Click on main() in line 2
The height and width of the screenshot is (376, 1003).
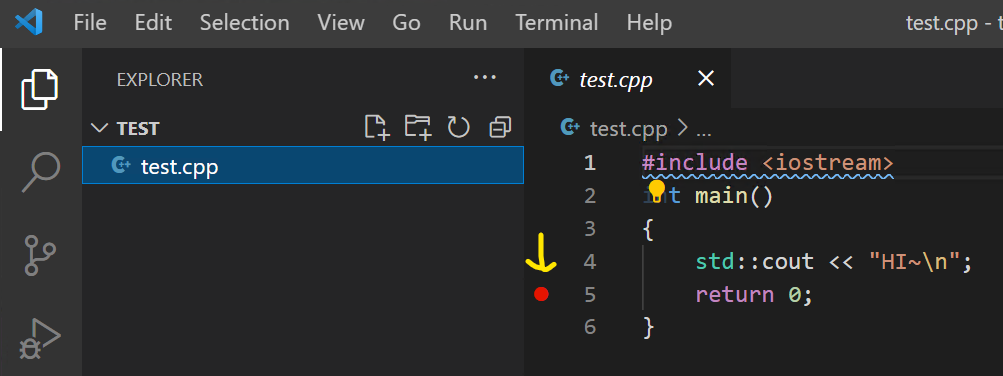pos(734,196)
